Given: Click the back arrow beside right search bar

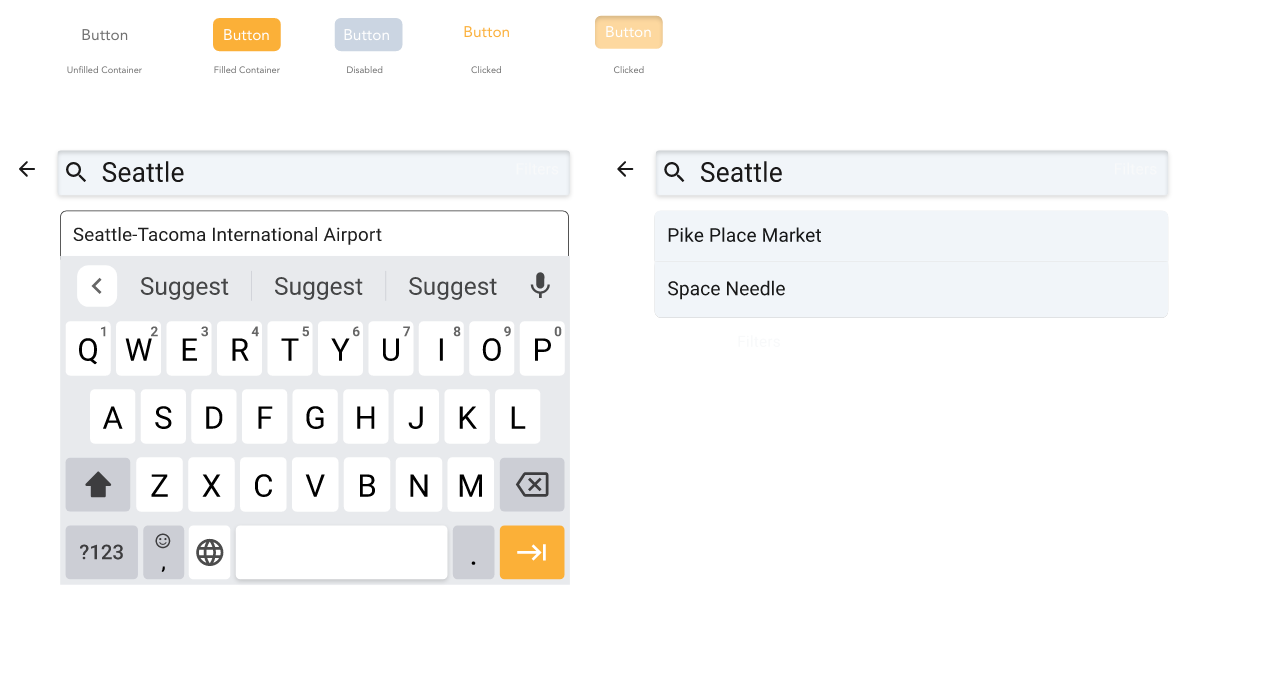Looking at the screenshot, I should (x=625, y=170).
